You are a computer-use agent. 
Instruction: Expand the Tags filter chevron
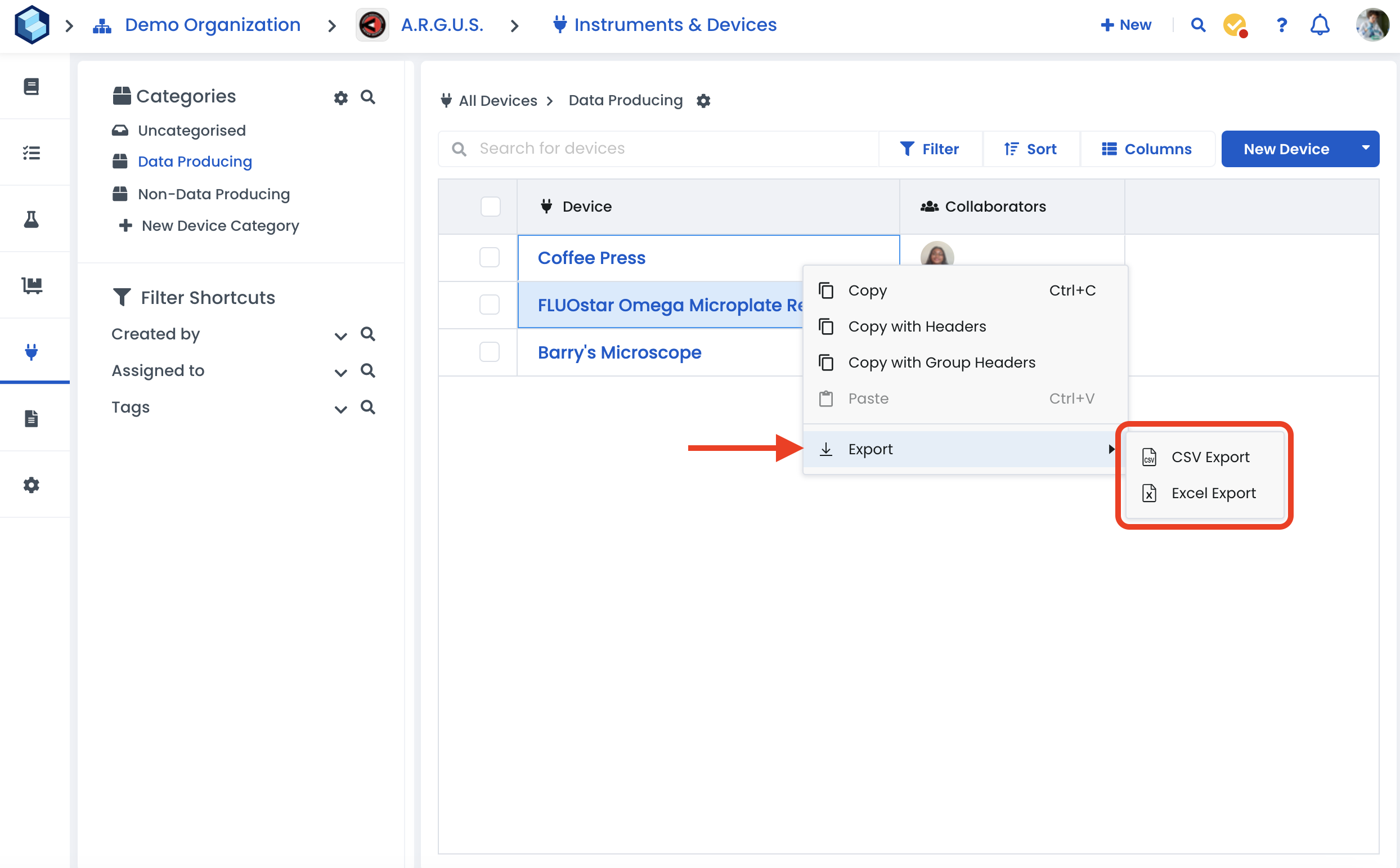(340, 409)
